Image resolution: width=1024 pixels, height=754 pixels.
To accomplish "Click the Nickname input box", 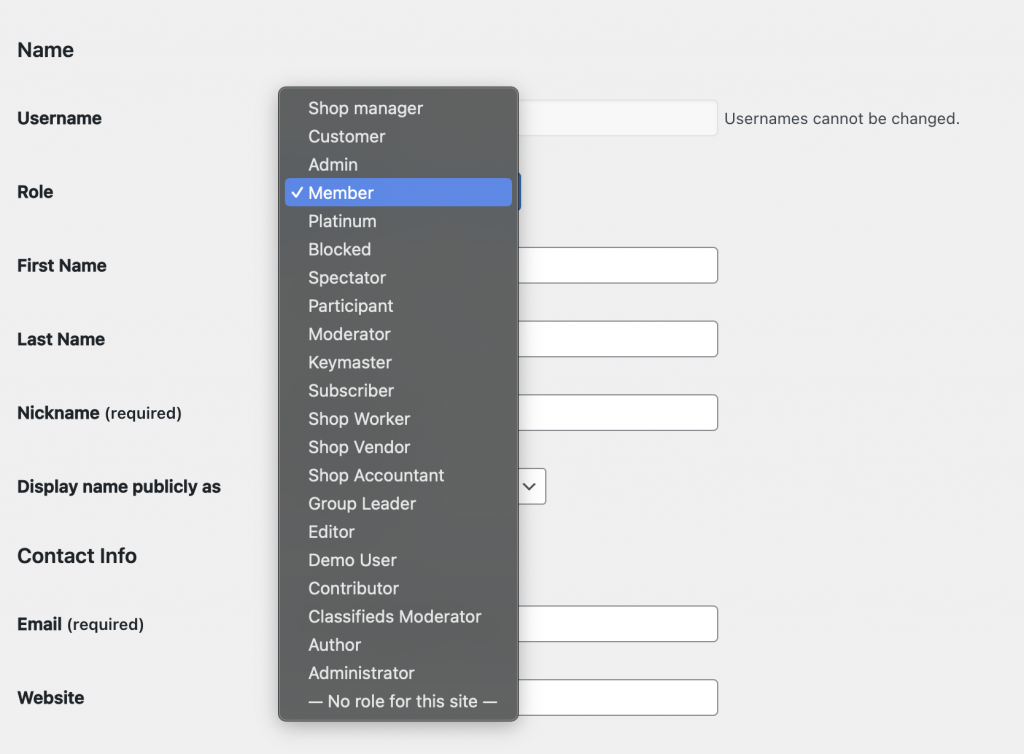I will pos(617,412).
